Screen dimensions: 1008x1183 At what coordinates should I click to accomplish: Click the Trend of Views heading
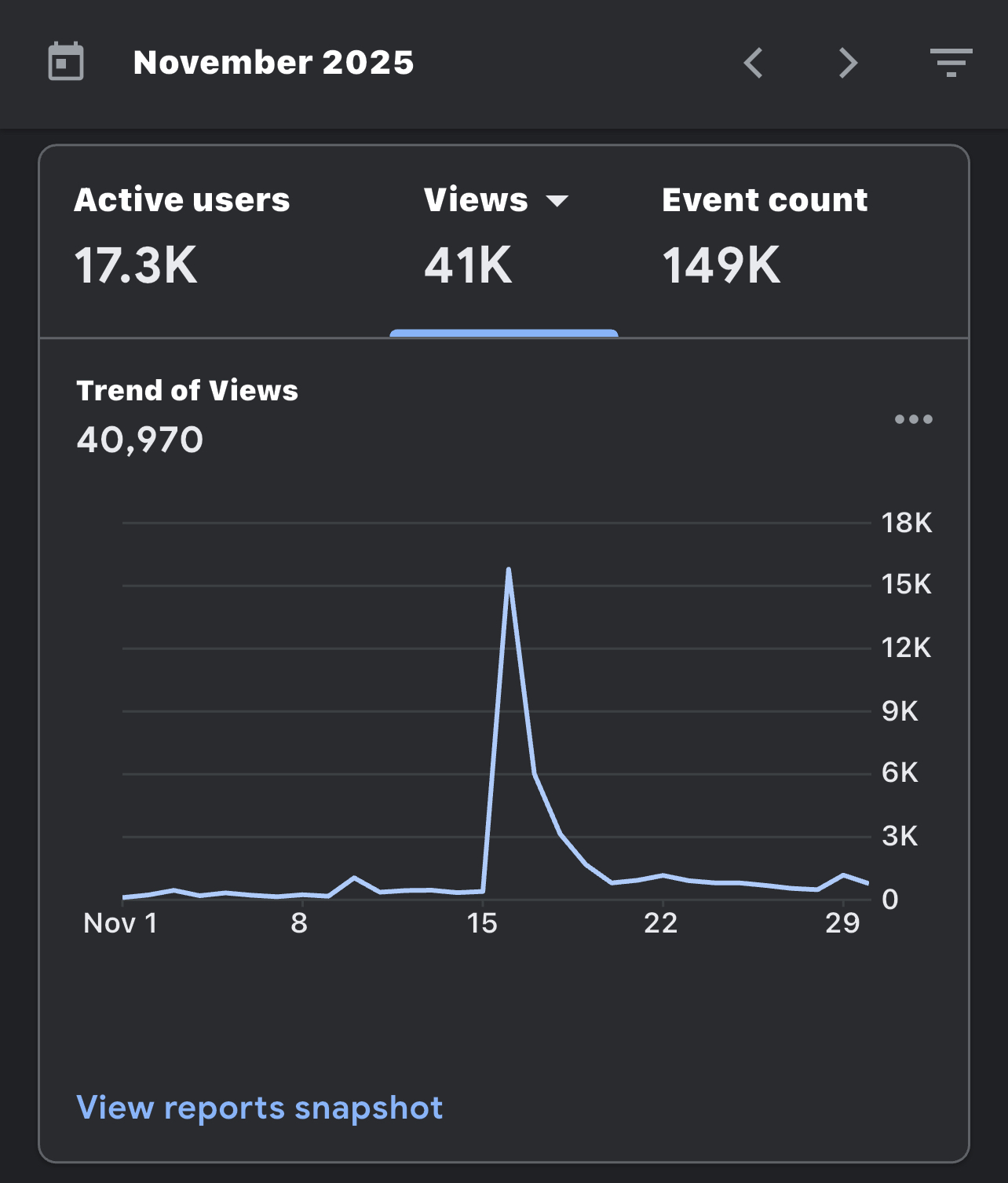187,390
